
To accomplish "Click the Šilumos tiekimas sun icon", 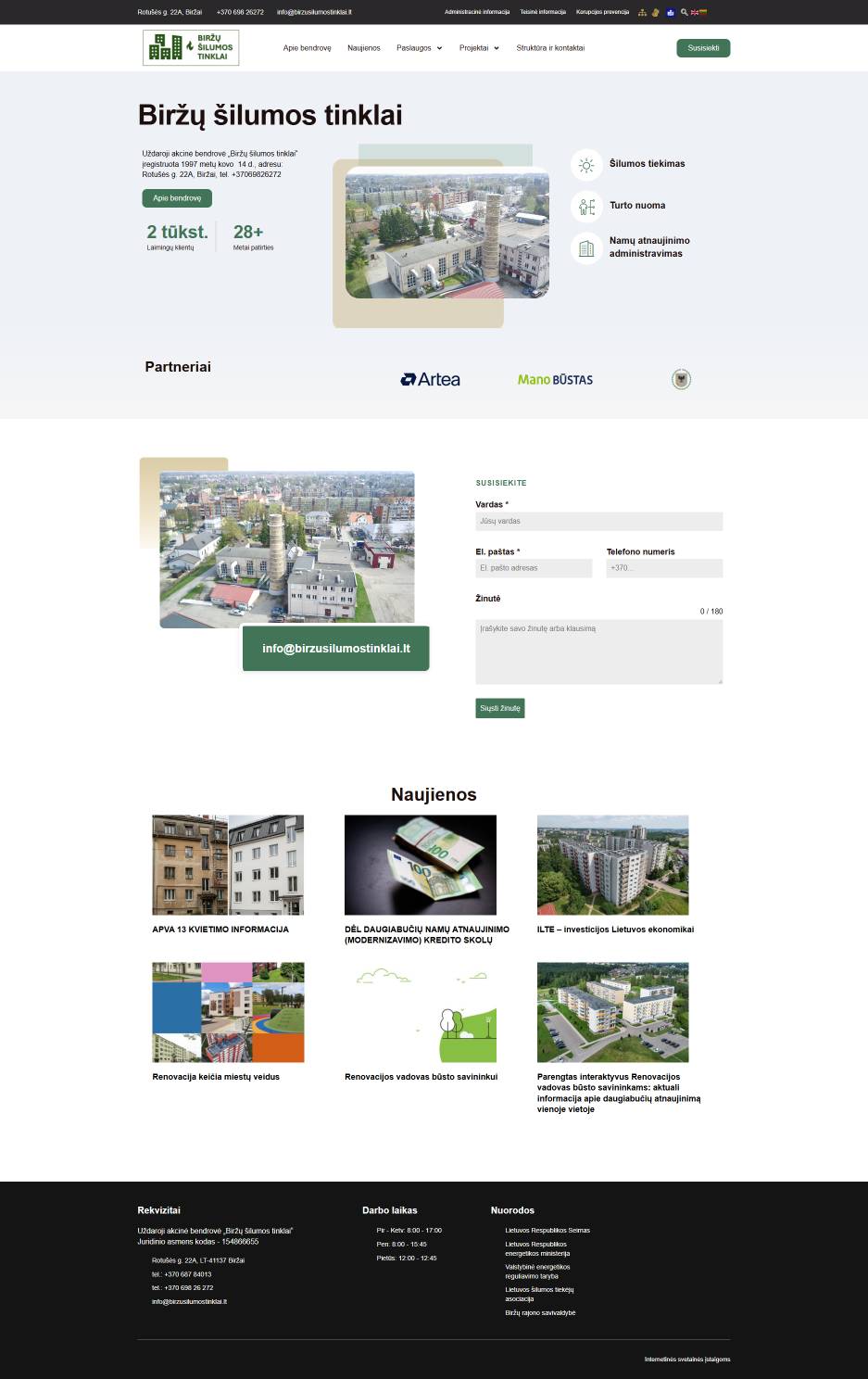I will click(585, 164).
